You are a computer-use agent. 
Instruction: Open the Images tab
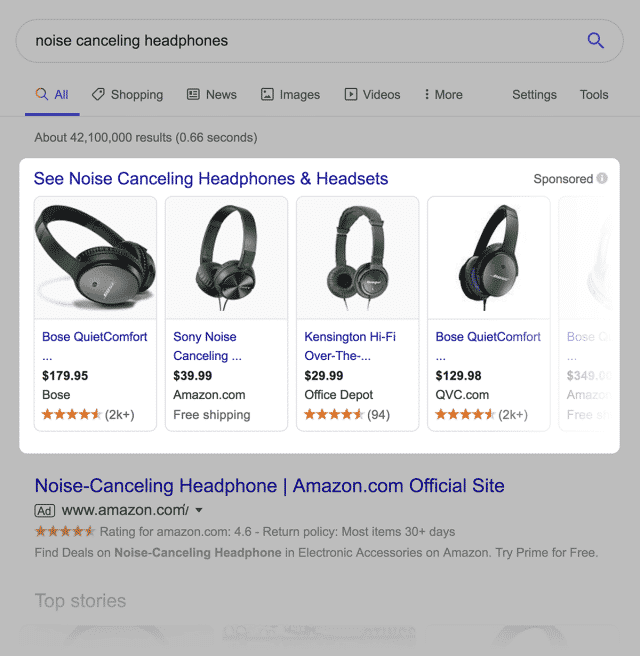tap(290, 95)
